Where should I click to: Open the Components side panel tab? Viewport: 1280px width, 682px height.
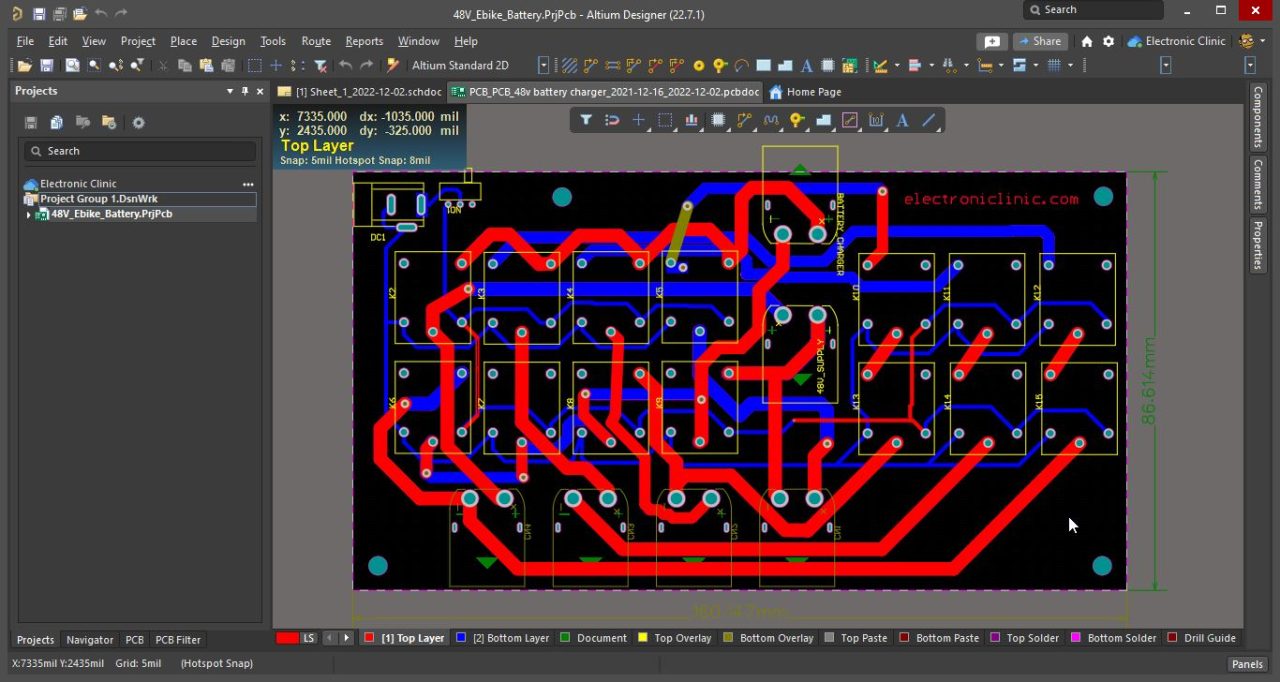pos(1258,117)
